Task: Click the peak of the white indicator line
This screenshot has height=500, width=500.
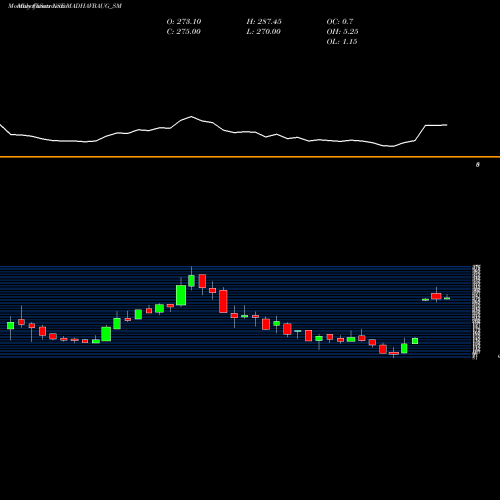Action: 191,117
